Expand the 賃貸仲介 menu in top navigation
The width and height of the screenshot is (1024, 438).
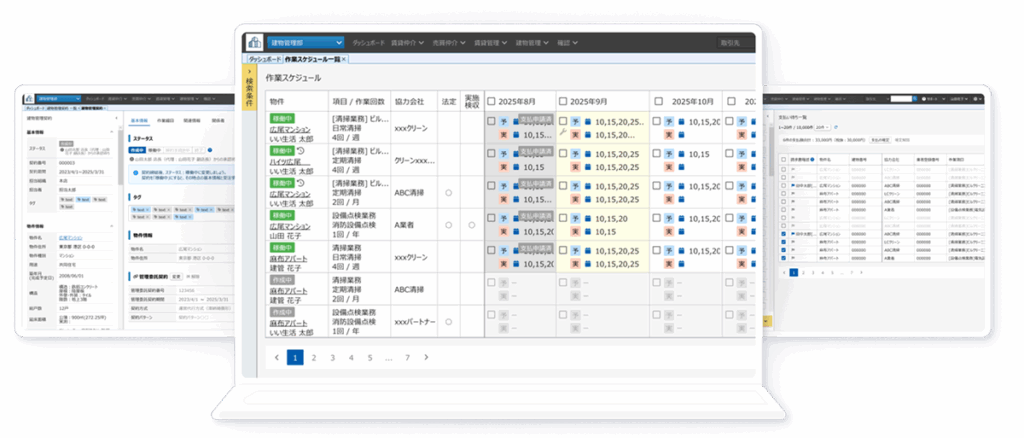(x=409, y=43)
